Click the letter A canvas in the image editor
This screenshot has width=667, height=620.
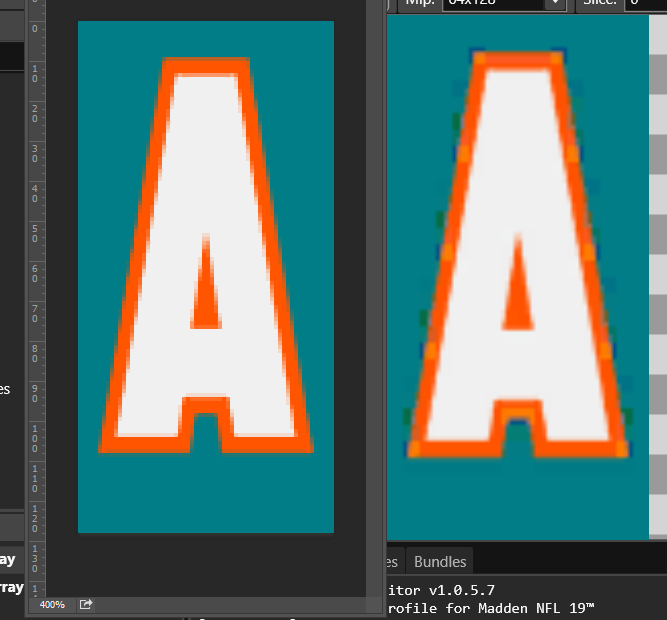(x=206, y=277)
